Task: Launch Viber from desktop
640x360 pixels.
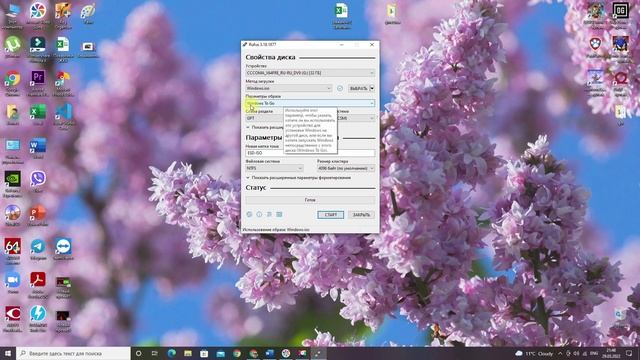Action: [38, 179]
